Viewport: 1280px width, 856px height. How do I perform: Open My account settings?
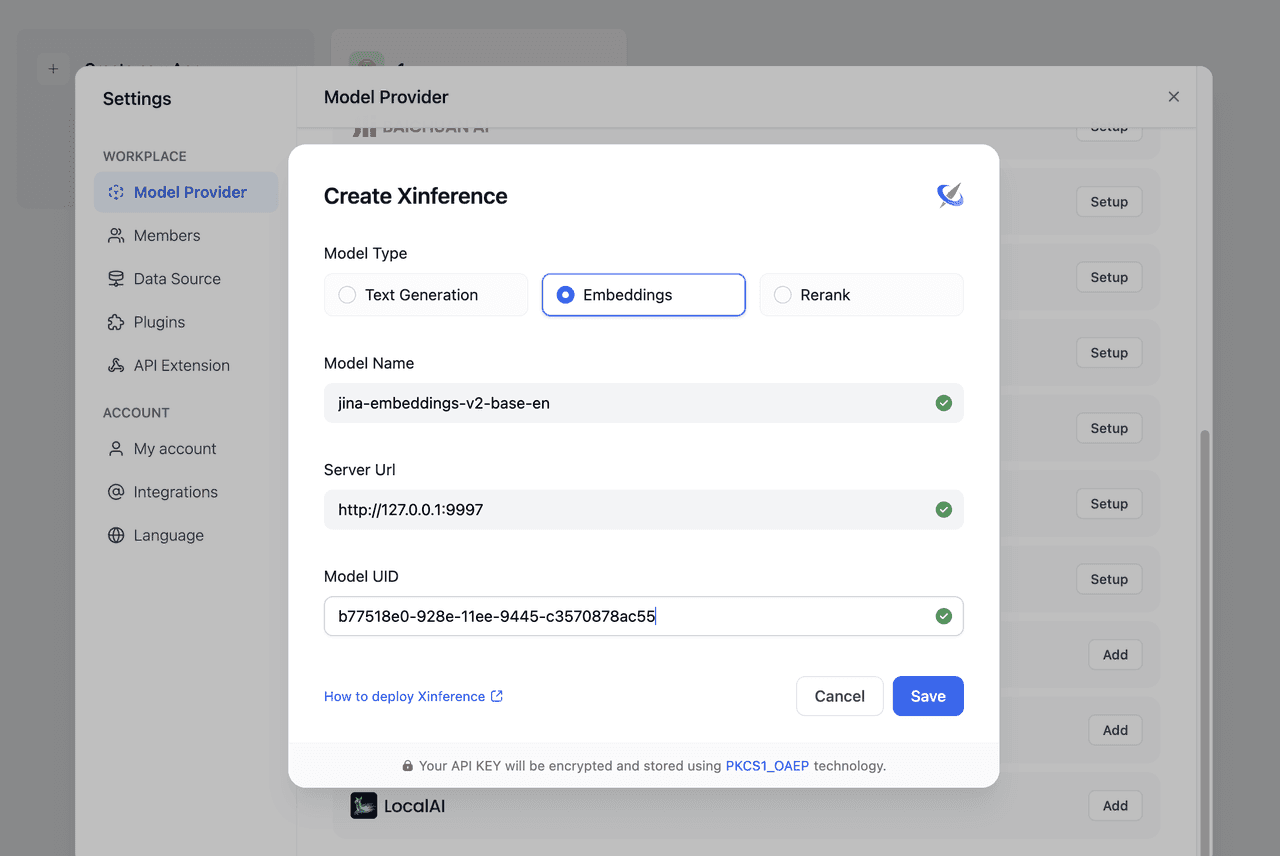click(x=174, y=449)
